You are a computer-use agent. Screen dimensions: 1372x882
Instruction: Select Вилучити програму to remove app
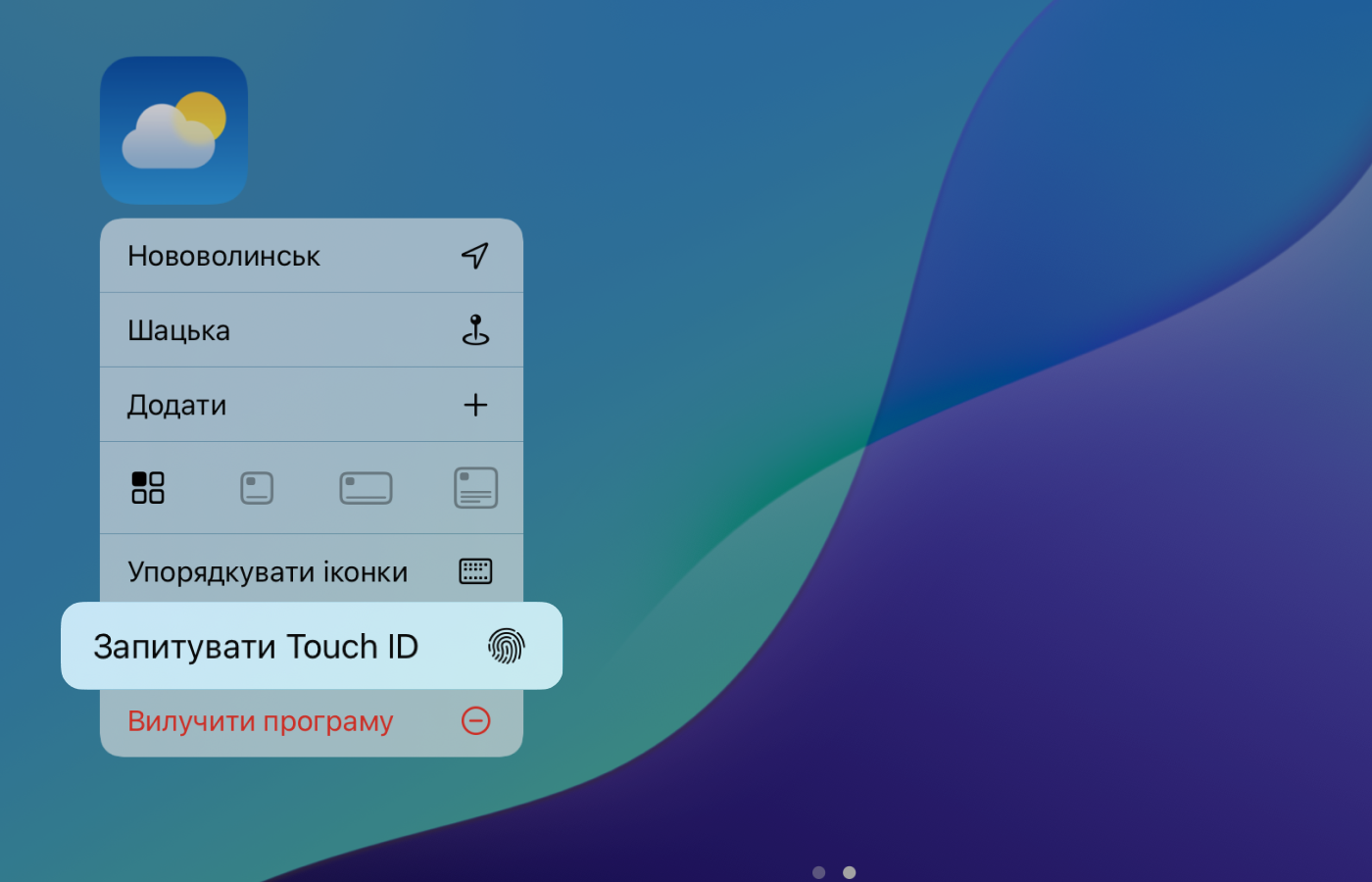312,722
